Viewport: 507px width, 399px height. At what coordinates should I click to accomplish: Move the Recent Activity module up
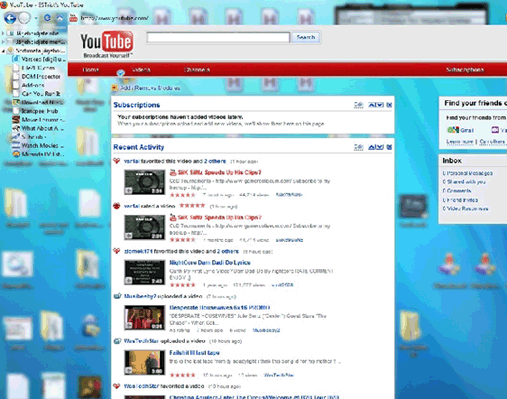(372, 147)
